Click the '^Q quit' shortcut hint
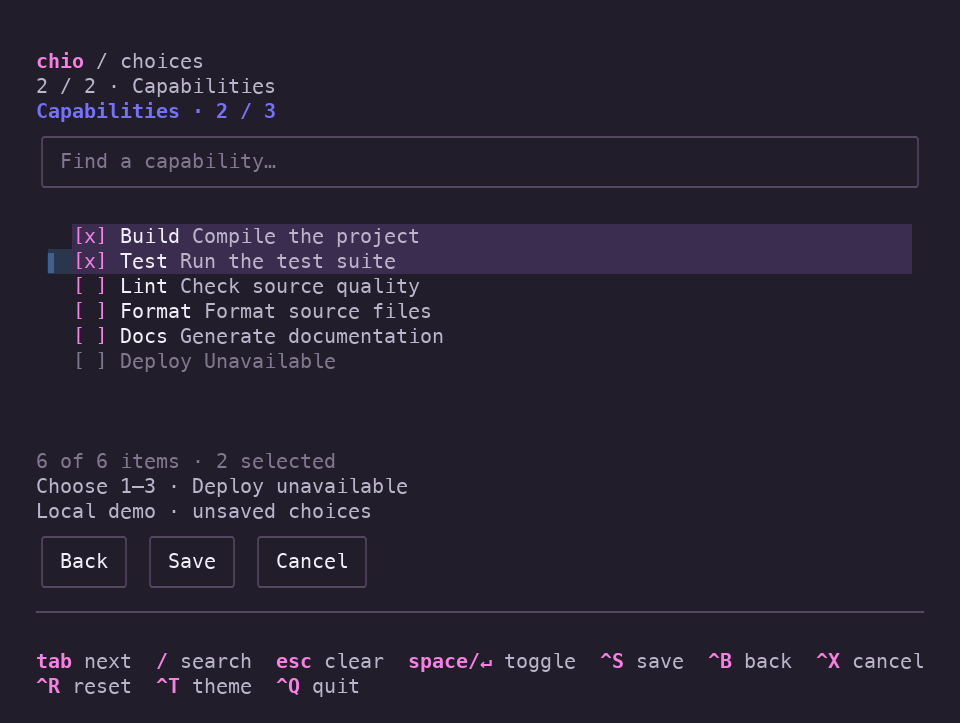 pyautogui.click(x=318, y=687)
